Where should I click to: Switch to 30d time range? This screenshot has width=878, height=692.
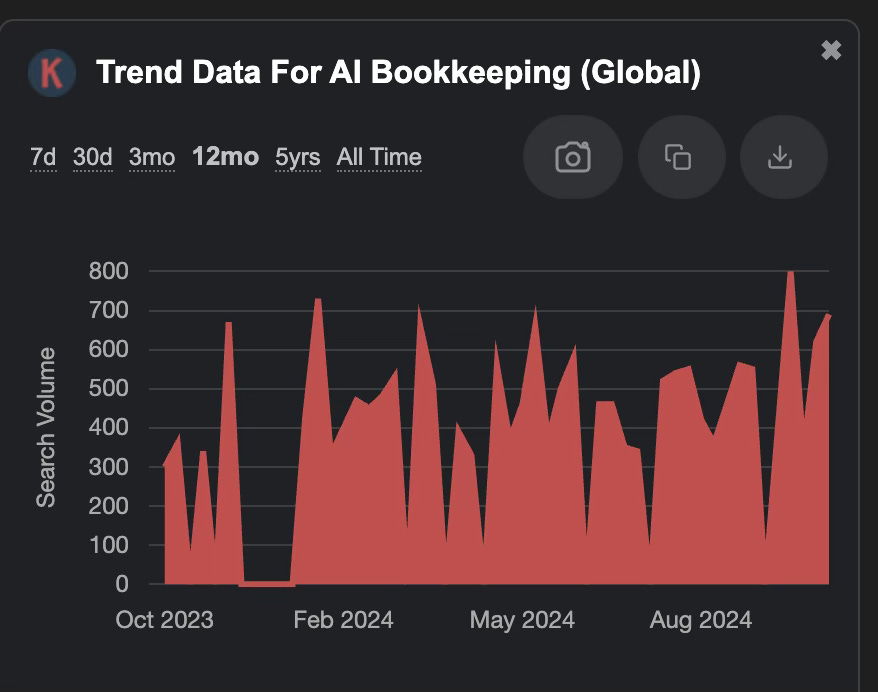[x=92, y=157]
